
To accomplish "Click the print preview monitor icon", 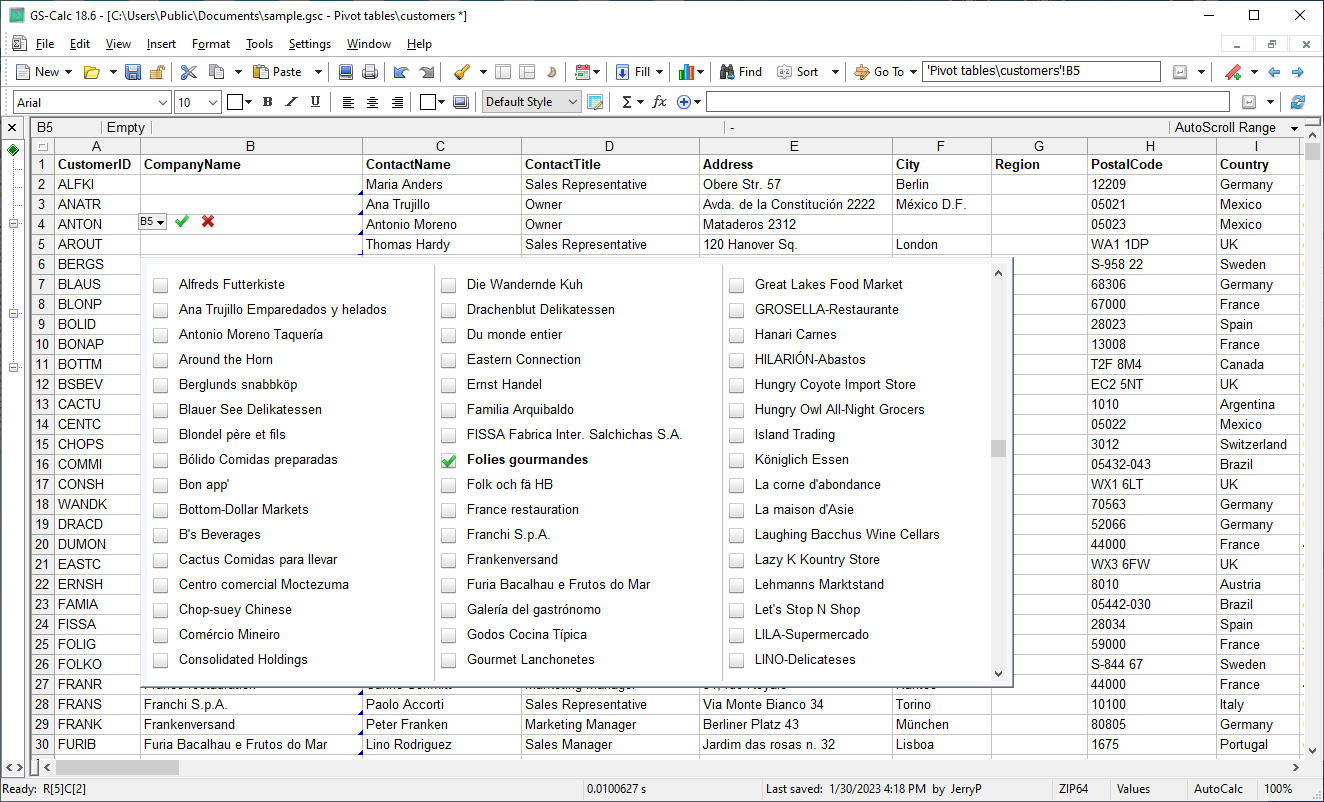I will click(346, 72).
